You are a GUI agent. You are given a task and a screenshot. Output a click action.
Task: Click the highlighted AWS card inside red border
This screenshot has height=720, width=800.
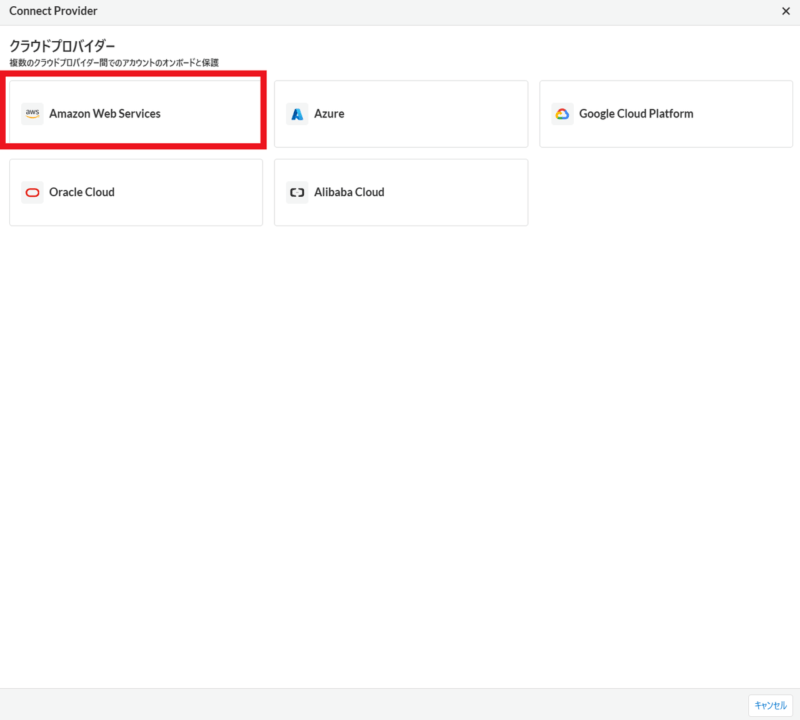coord(135,113)
